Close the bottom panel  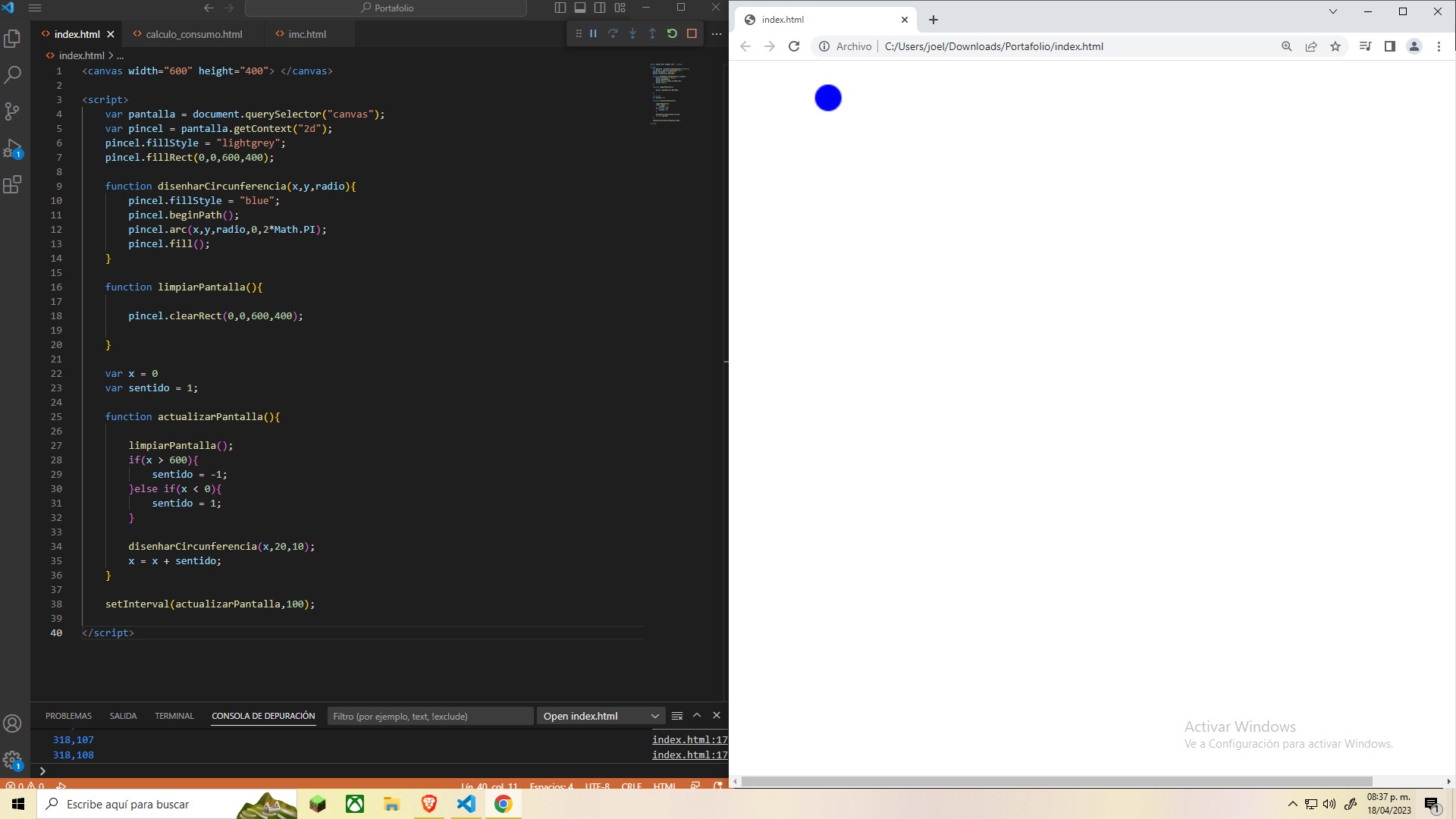717,715
